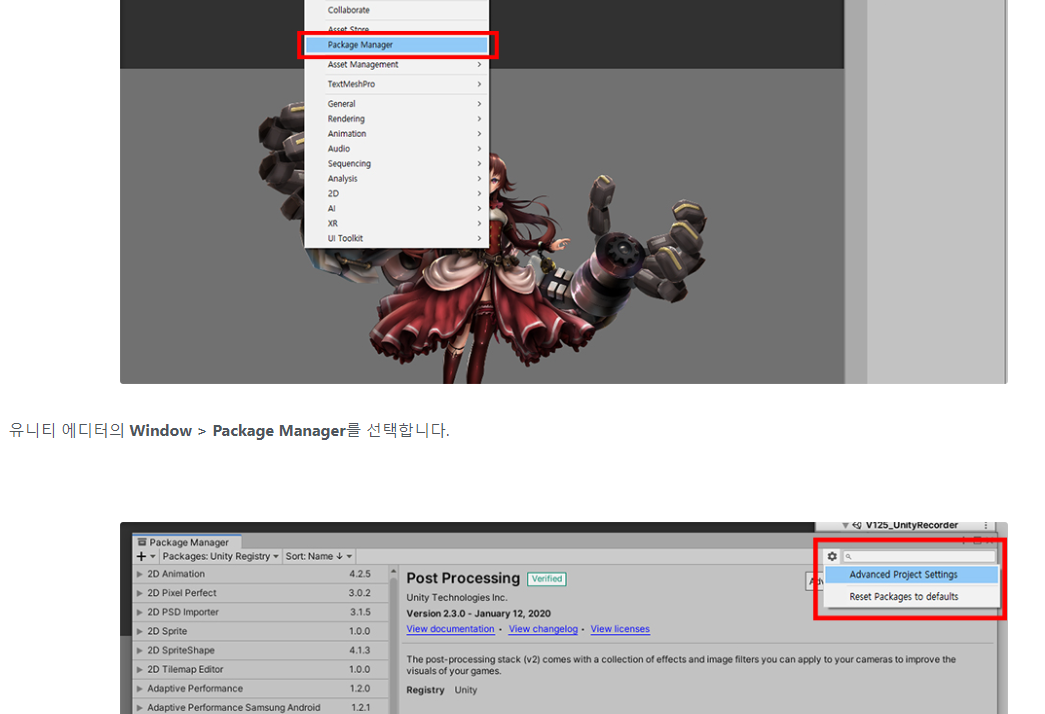Screen dimensions: 1045x714
Task: Open the dropdown arrow beside the plus button
Action: click(x=153, y=556)
